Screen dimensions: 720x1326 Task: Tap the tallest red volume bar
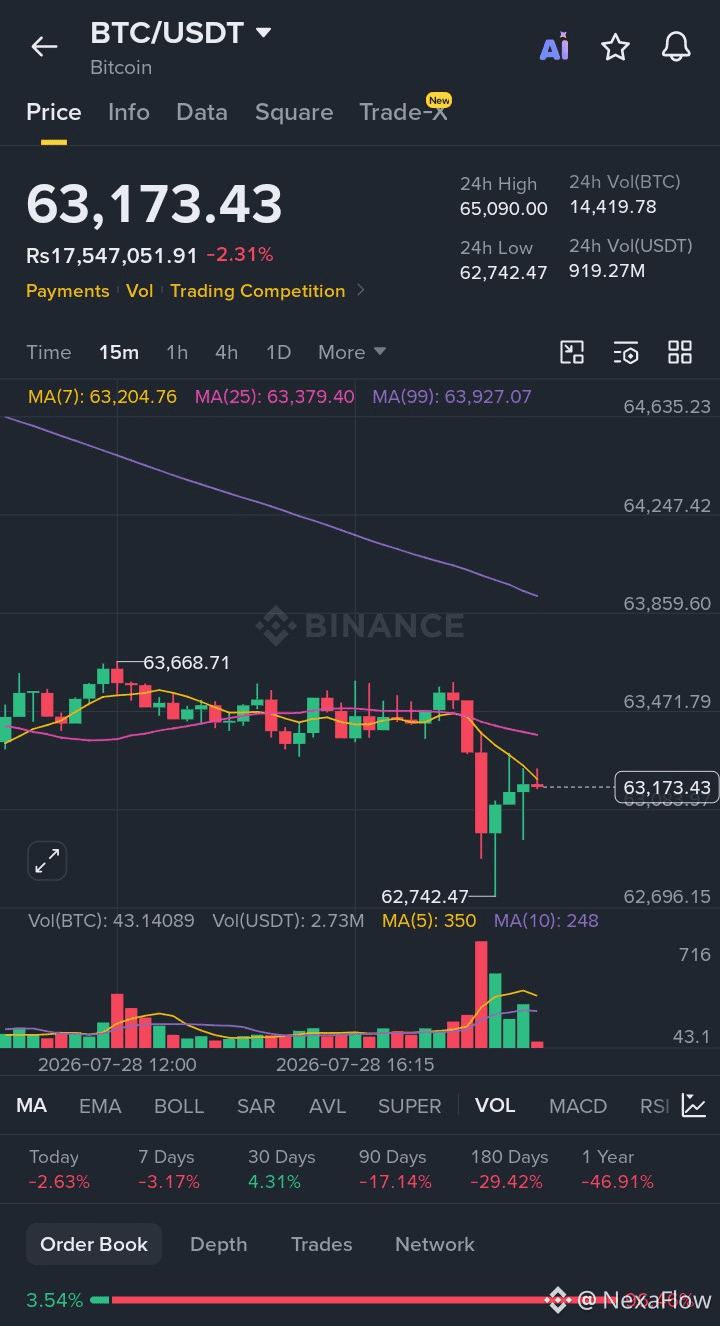tap(481, 994)
